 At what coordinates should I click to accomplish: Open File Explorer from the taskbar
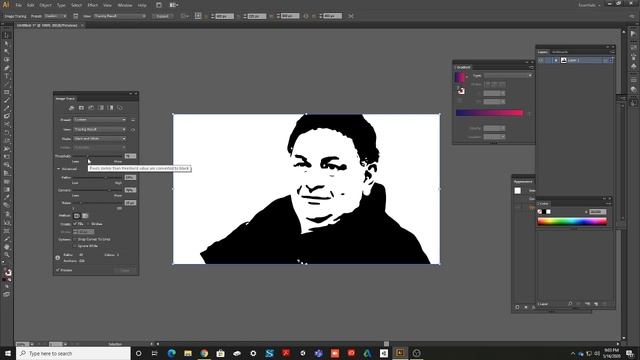[x=188, y=353]
